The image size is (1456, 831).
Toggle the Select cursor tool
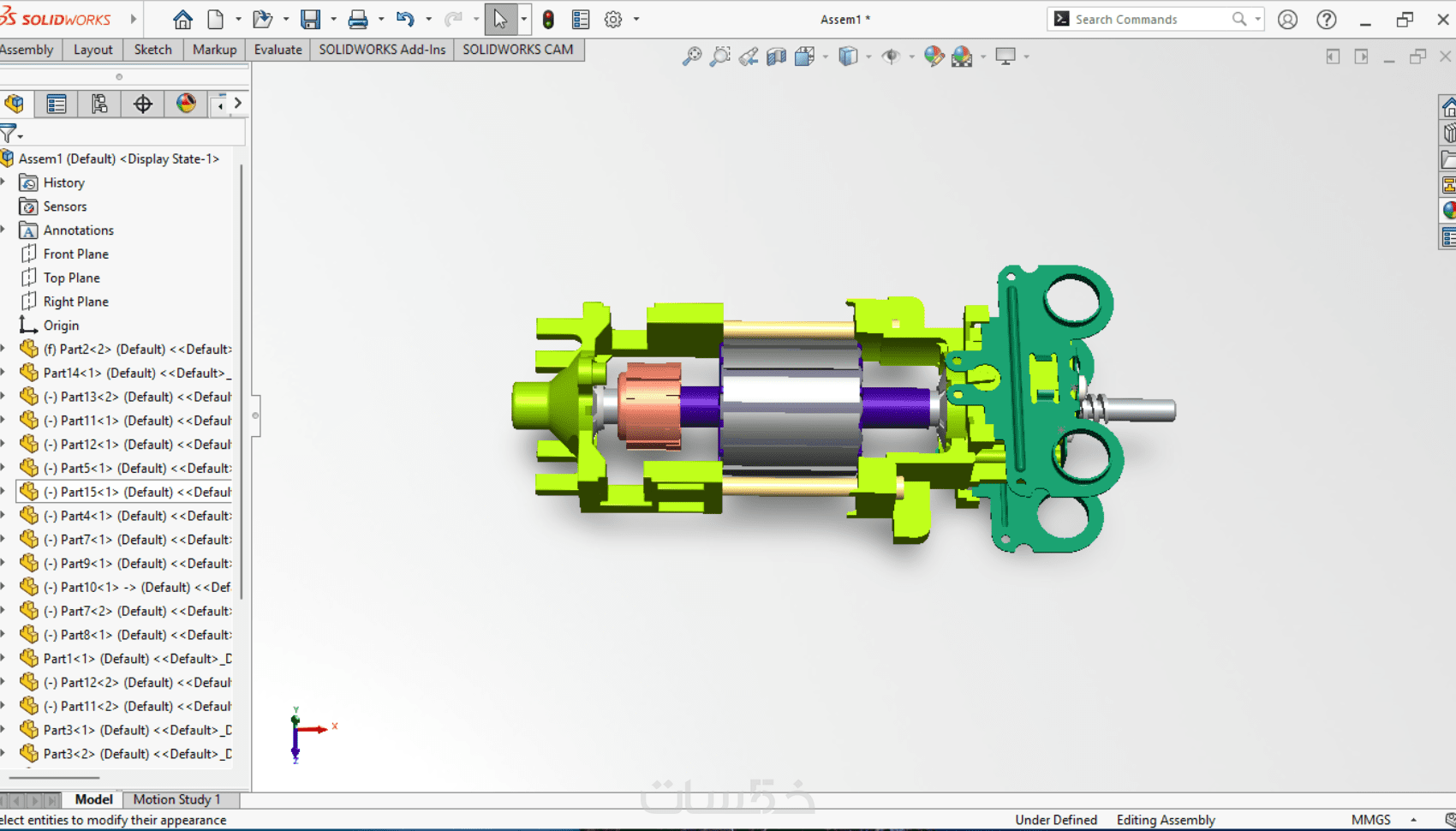[500, 20]
